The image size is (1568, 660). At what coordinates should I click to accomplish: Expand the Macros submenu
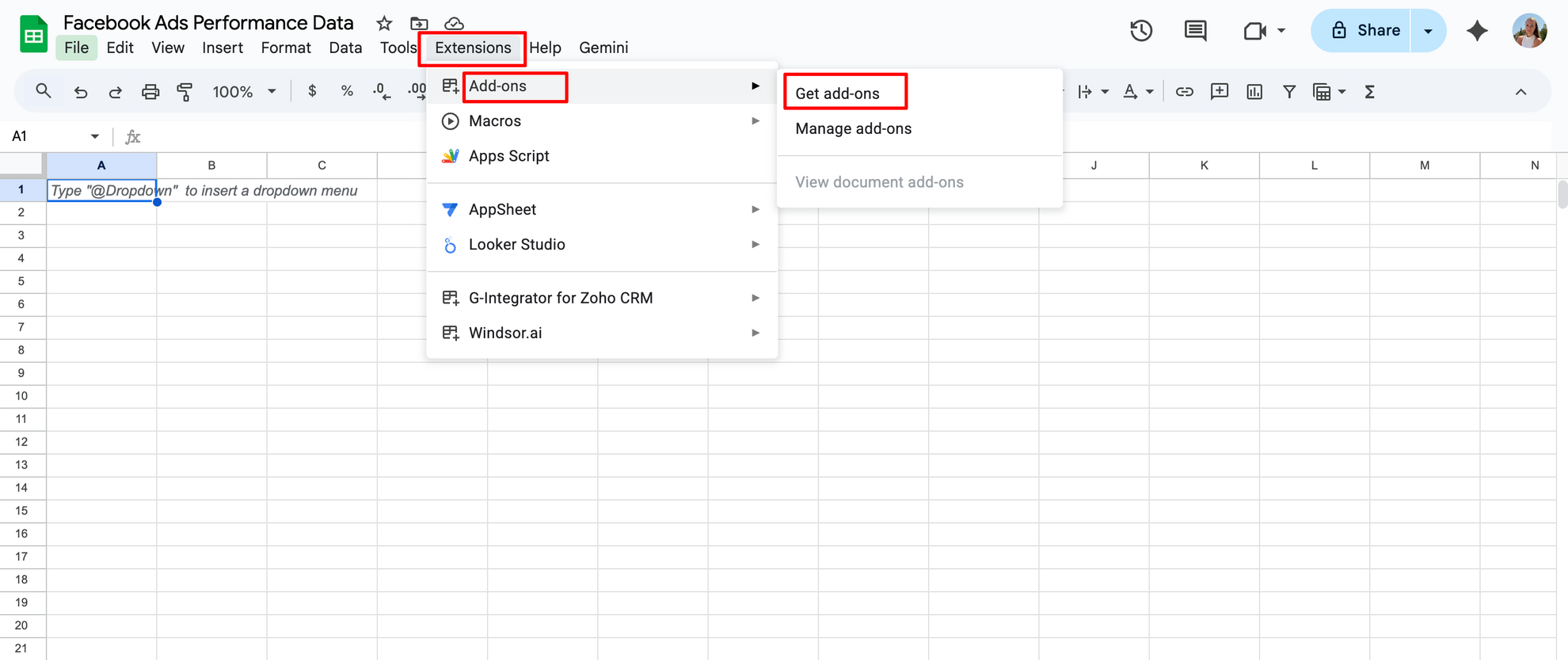click(x=602, y=121)
